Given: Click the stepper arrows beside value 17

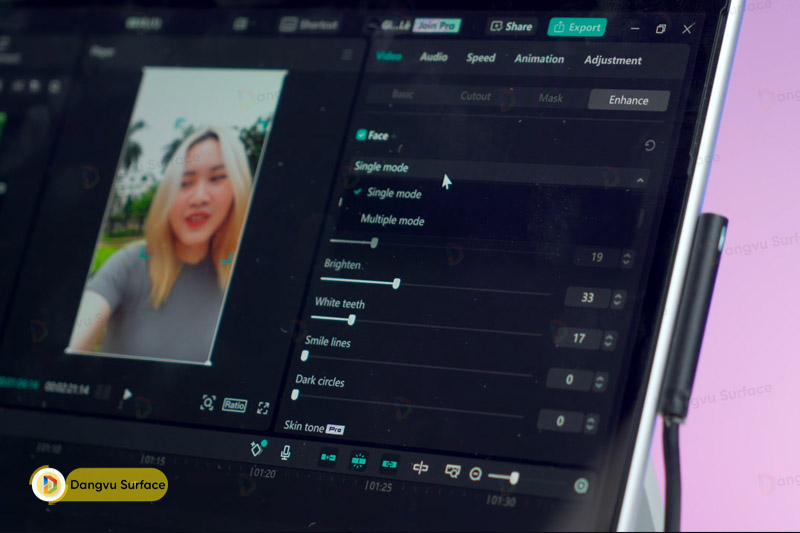Looking at the screenshot, I should point(608,340).
